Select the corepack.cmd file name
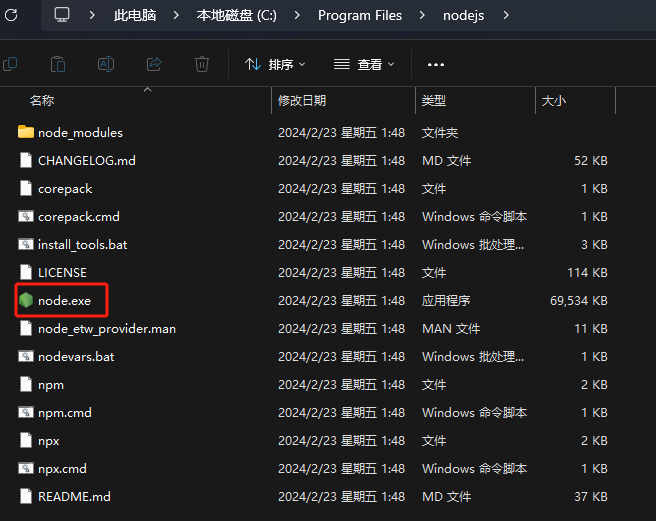656x521 pixels. point(79,217)
